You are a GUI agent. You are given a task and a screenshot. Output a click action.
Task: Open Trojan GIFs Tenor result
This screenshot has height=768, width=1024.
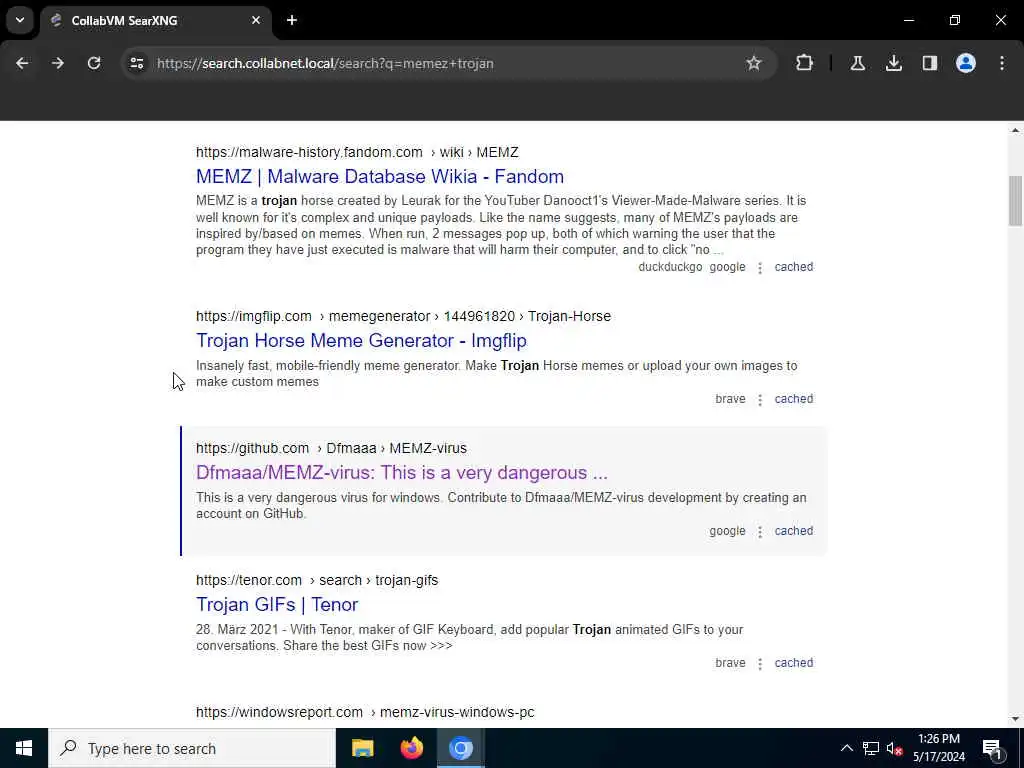pyautogui.click(x=277, y=604)
